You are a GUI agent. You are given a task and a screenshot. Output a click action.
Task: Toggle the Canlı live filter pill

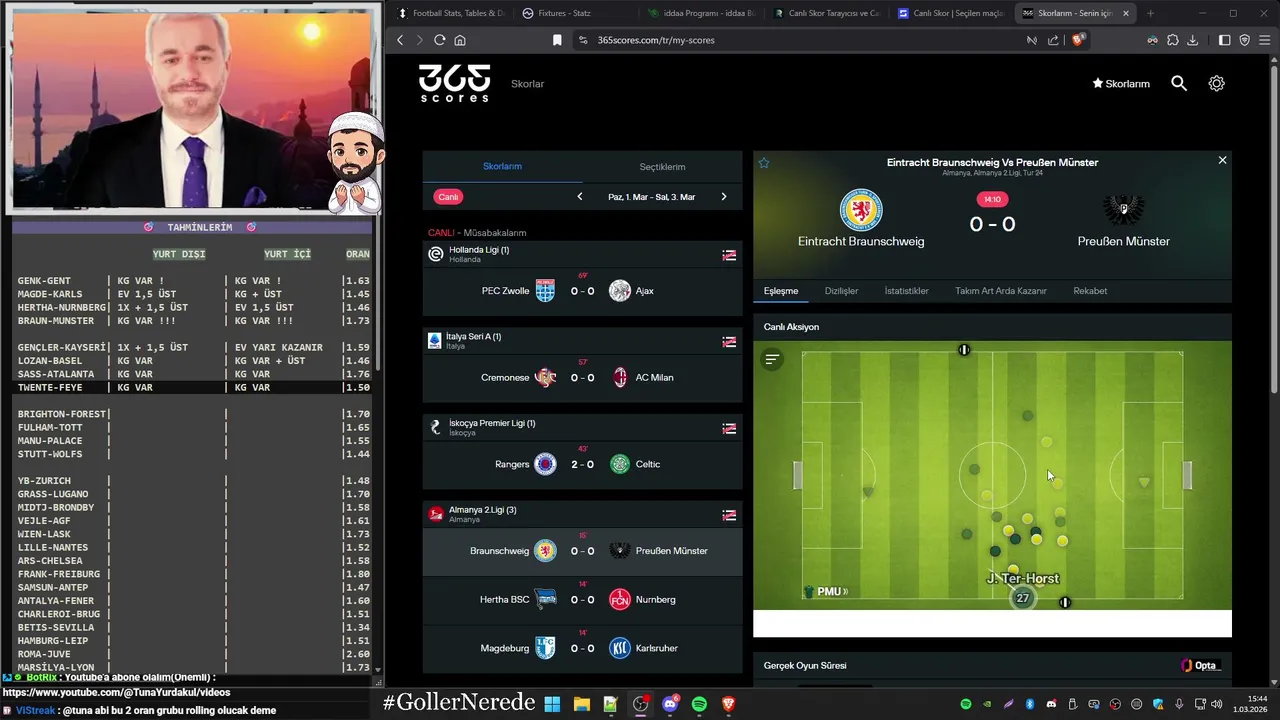pyautogui.click(x=448, y=197)
